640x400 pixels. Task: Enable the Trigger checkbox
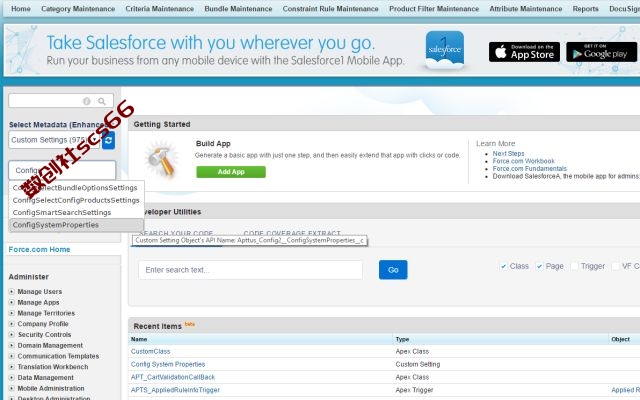[x=574, y=267]
